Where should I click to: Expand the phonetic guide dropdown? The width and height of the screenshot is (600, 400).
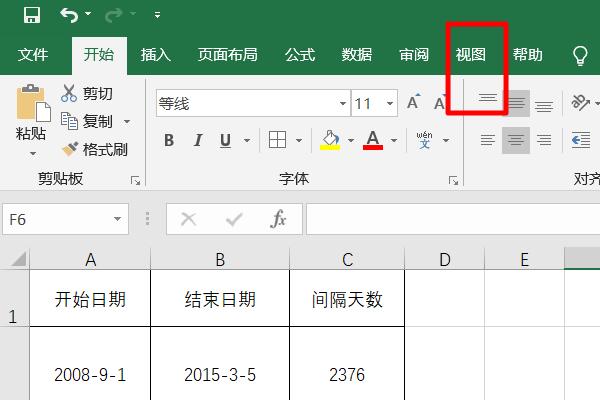(x=446, y=140)
